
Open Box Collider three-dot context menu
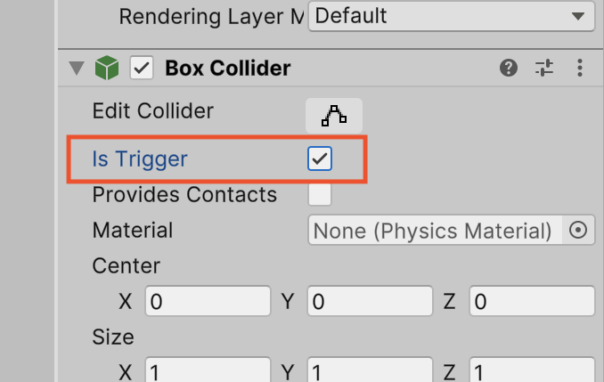click(579, 68)
